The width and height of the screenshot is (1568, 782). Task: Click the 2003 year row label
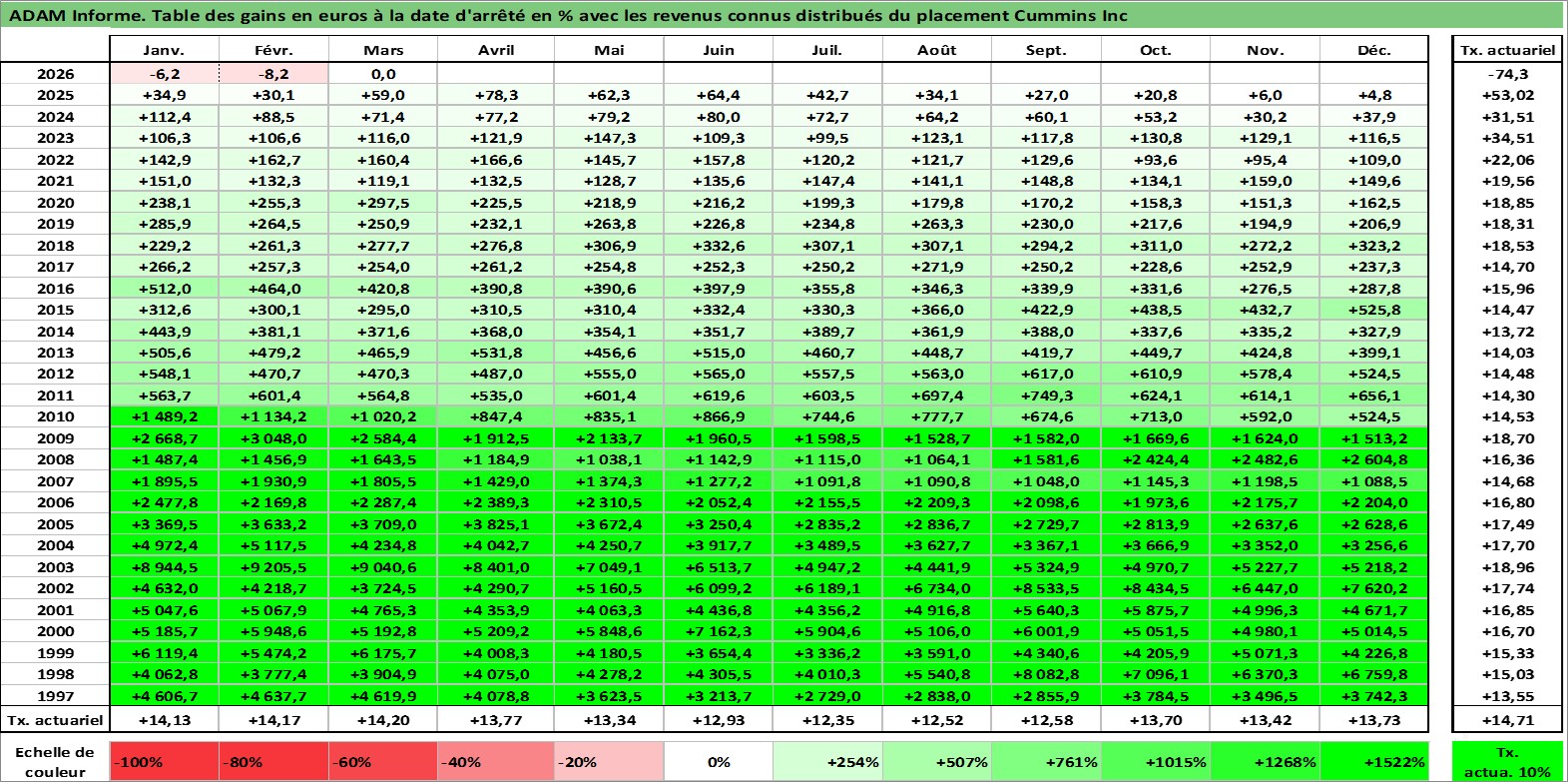[x=55, y=567]
